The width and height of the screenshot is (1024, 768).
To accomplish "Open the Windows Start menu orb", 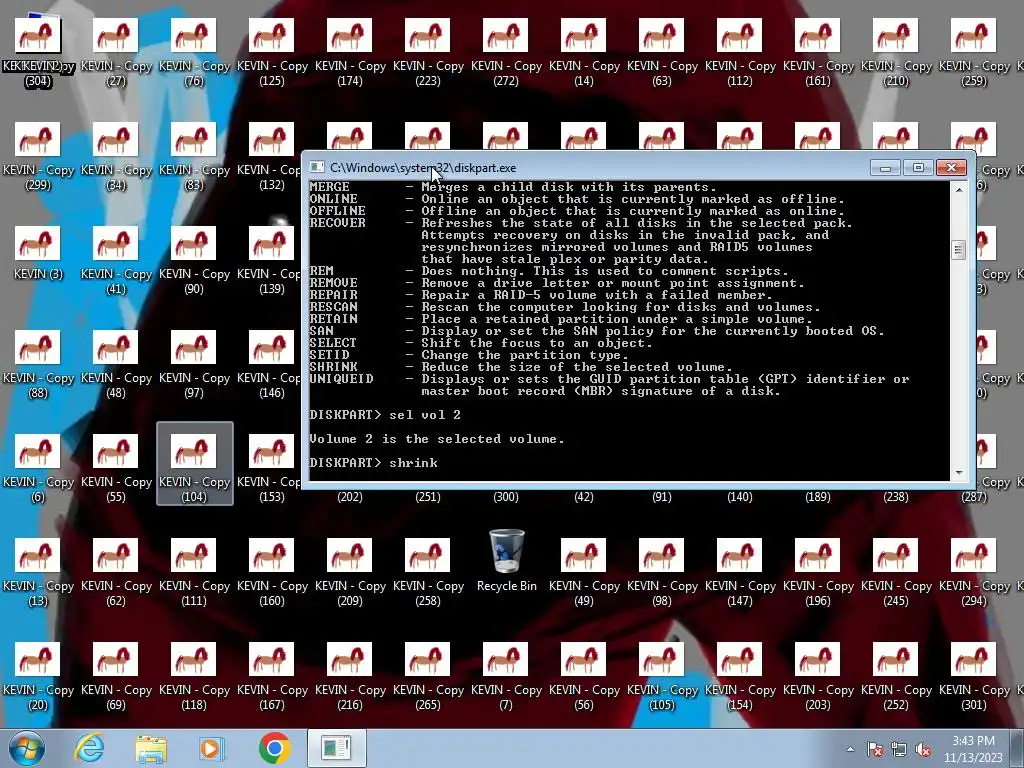I will coord(27,748).
